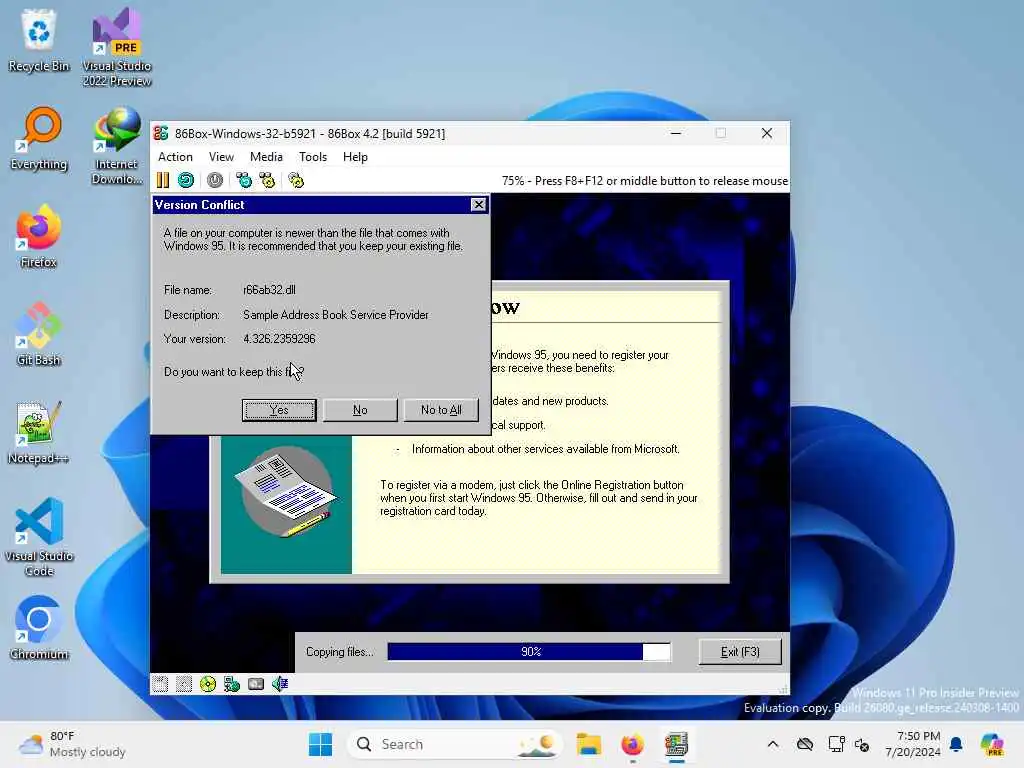The height and width of the screenshot is (768, 1024).
Task: Open Firefox from the taskbar
Action: coord(632,744)
